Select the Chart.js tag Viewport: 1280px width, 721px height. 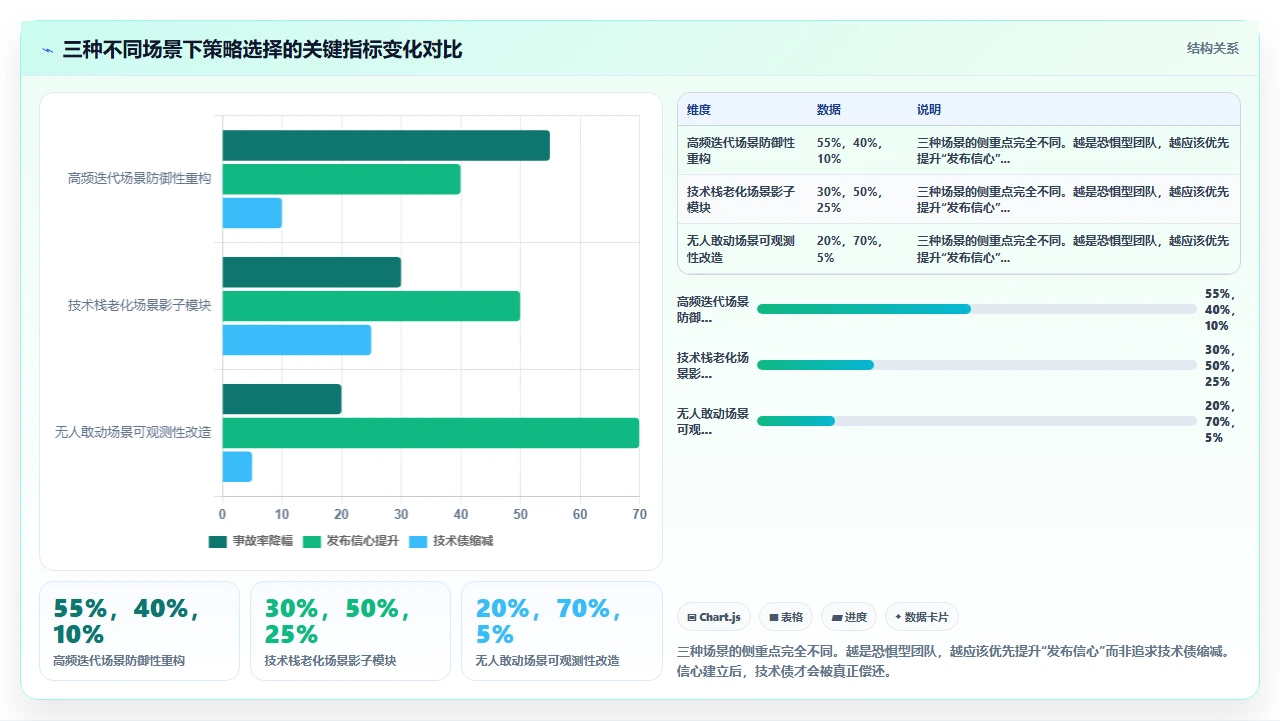714,617
